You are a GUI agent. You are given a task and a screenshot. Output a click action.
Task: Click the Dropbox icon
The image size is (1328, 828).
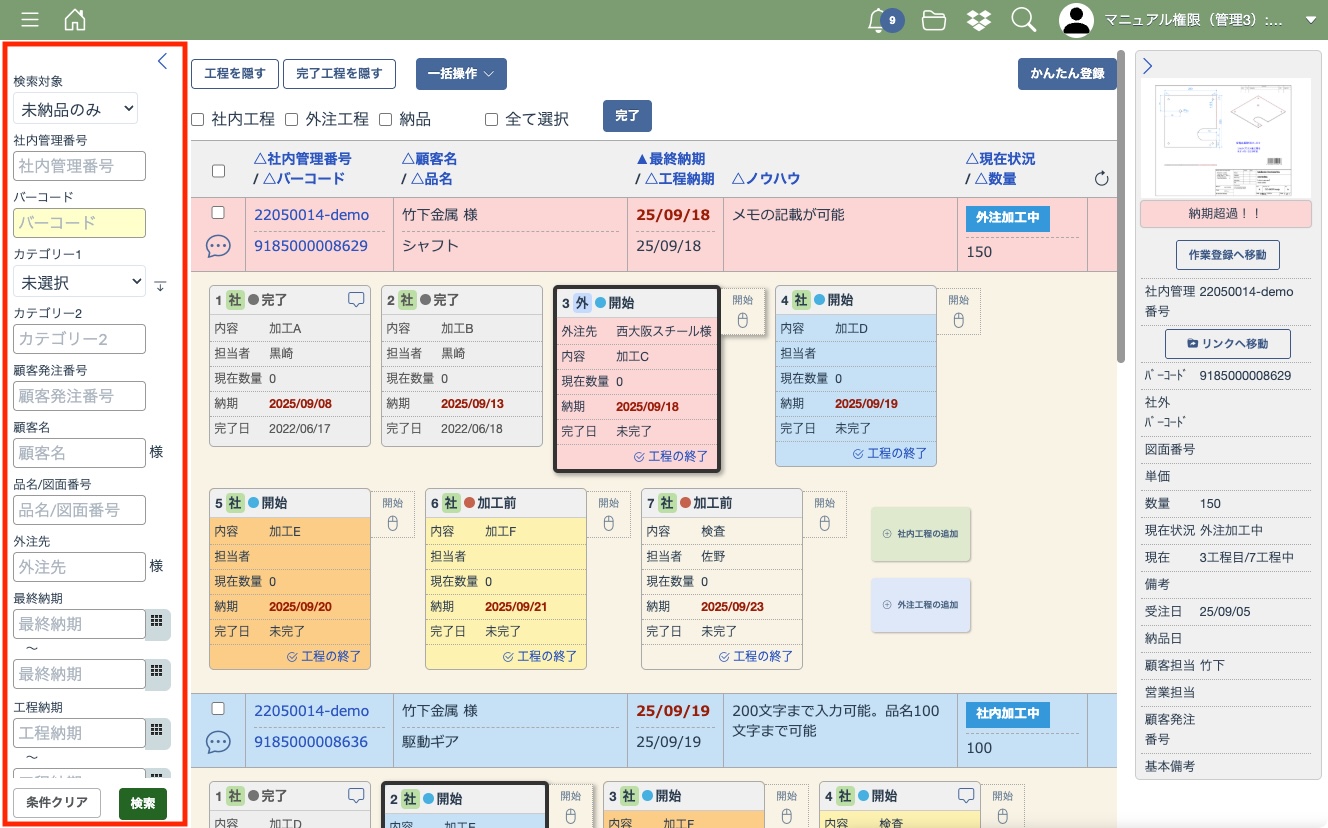point(979,20)
